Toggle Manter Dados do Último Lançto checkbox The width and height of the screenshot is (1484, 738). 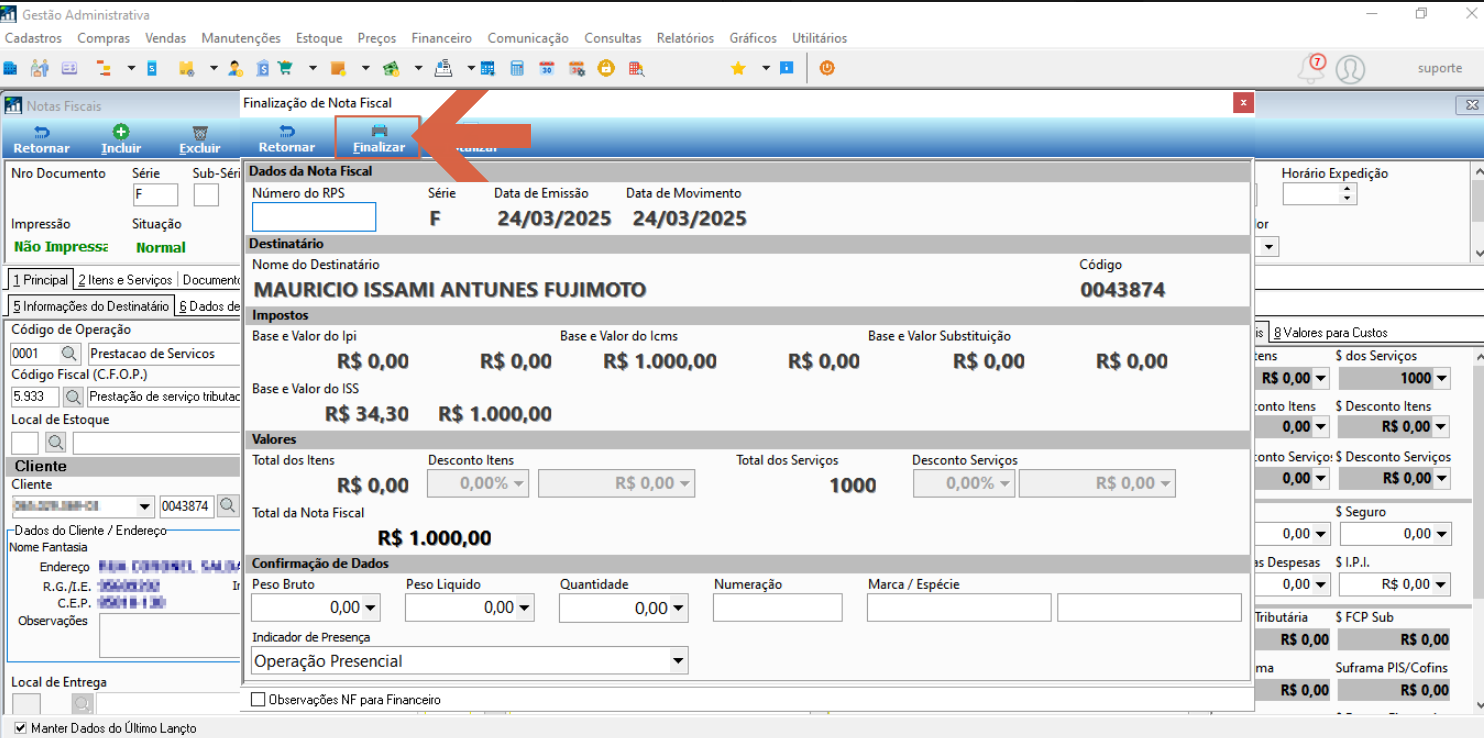coord(21,728)
